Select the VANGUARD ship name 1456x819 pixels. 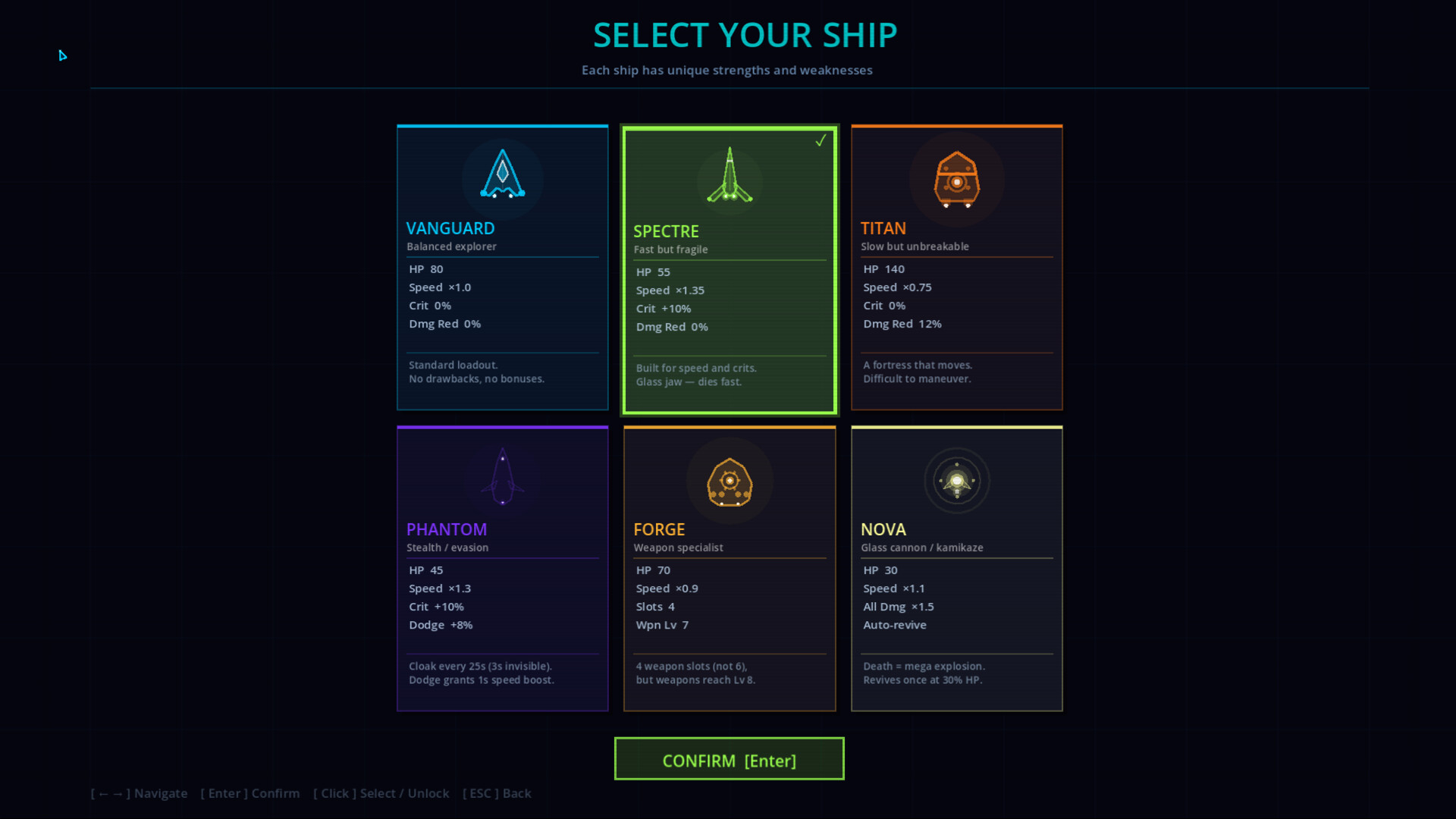450,228
